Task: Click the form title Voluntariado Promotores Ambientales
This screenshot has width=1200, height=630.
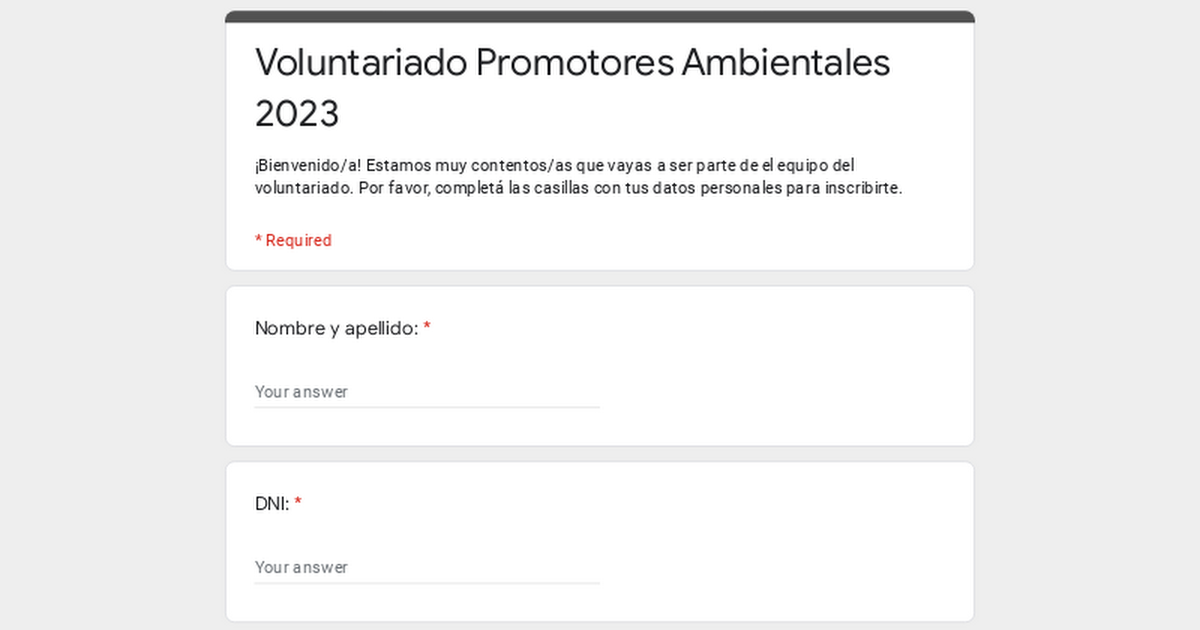Action: click(572, 63)
